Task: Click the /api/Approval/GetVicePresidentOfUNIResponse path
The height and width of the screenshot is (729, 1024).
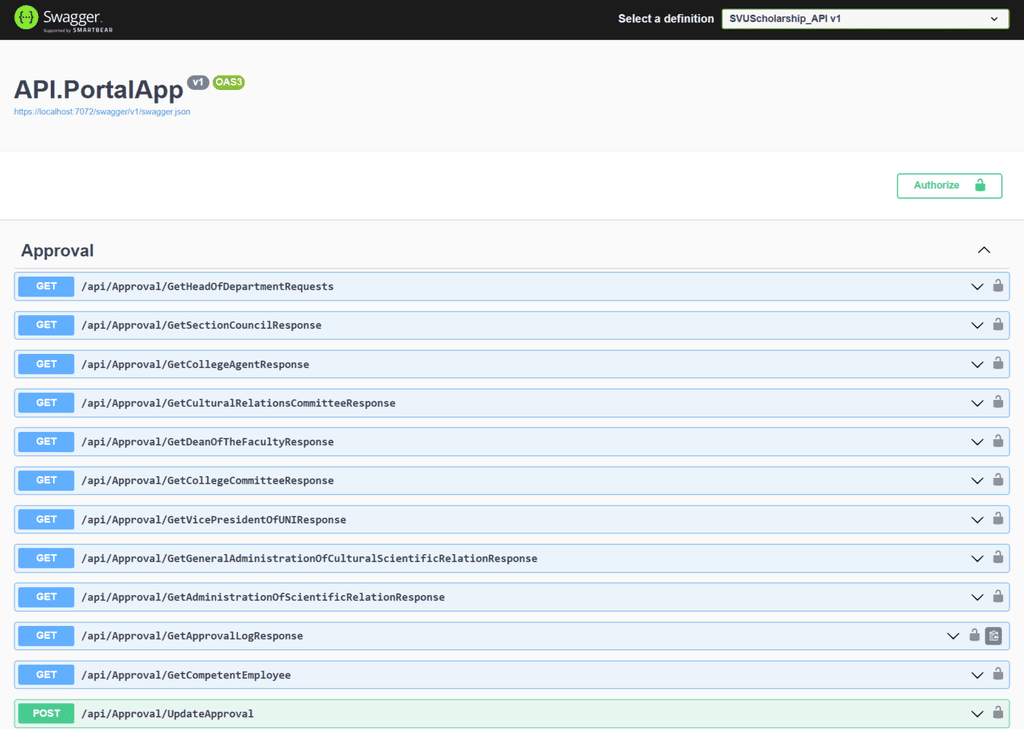Action: click(x=214, y=520)
